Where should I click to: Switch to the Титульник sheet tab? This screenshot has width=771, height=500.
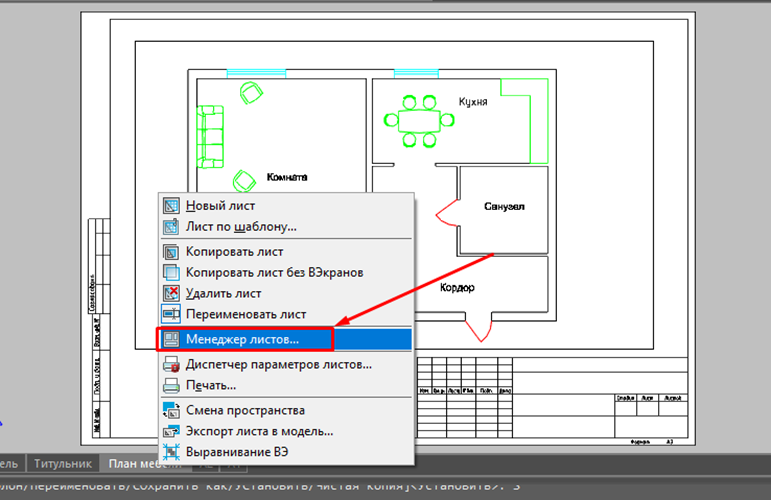click(63, 464)
